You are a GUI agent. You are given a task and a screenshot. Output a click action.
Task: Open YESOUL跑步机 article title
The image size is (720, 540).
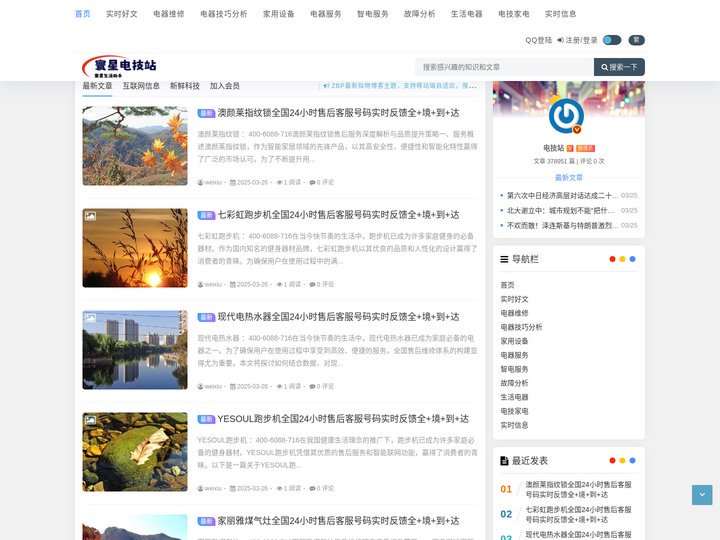pyautogui.click(x=343, y=419)
